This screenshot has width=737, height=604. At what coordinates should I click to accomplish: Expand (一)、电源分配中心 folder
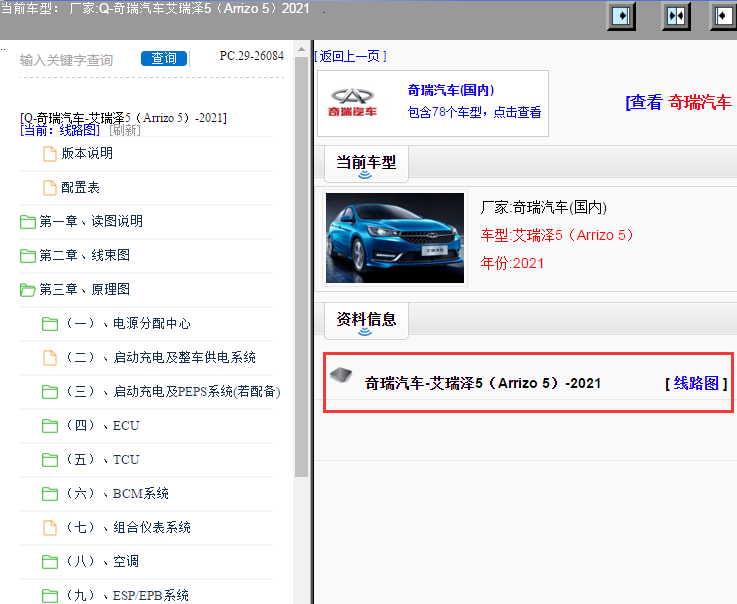pos(128,323)
